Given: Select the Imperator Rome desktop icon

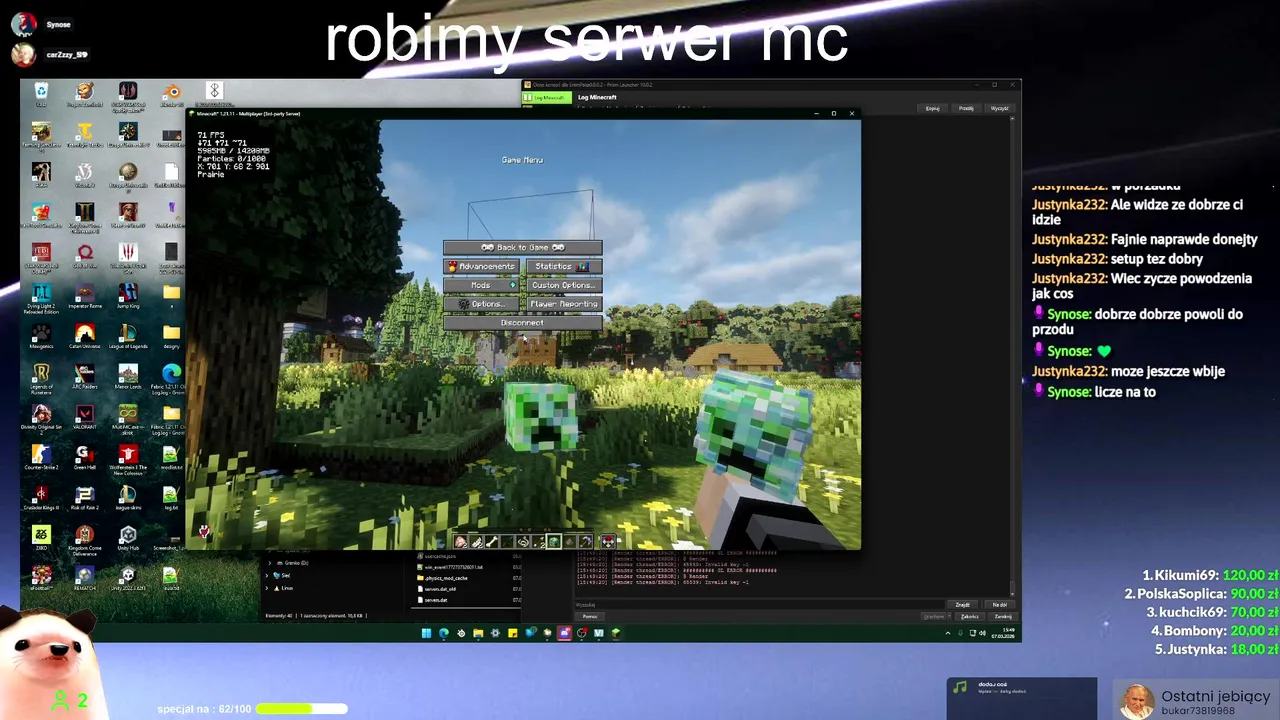Looking at the screenshot, I should (84, 297).
